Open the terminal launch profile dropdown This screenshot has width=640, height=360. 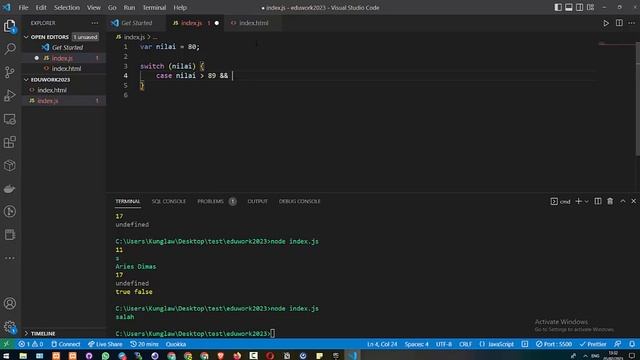[x=587, y=201]
